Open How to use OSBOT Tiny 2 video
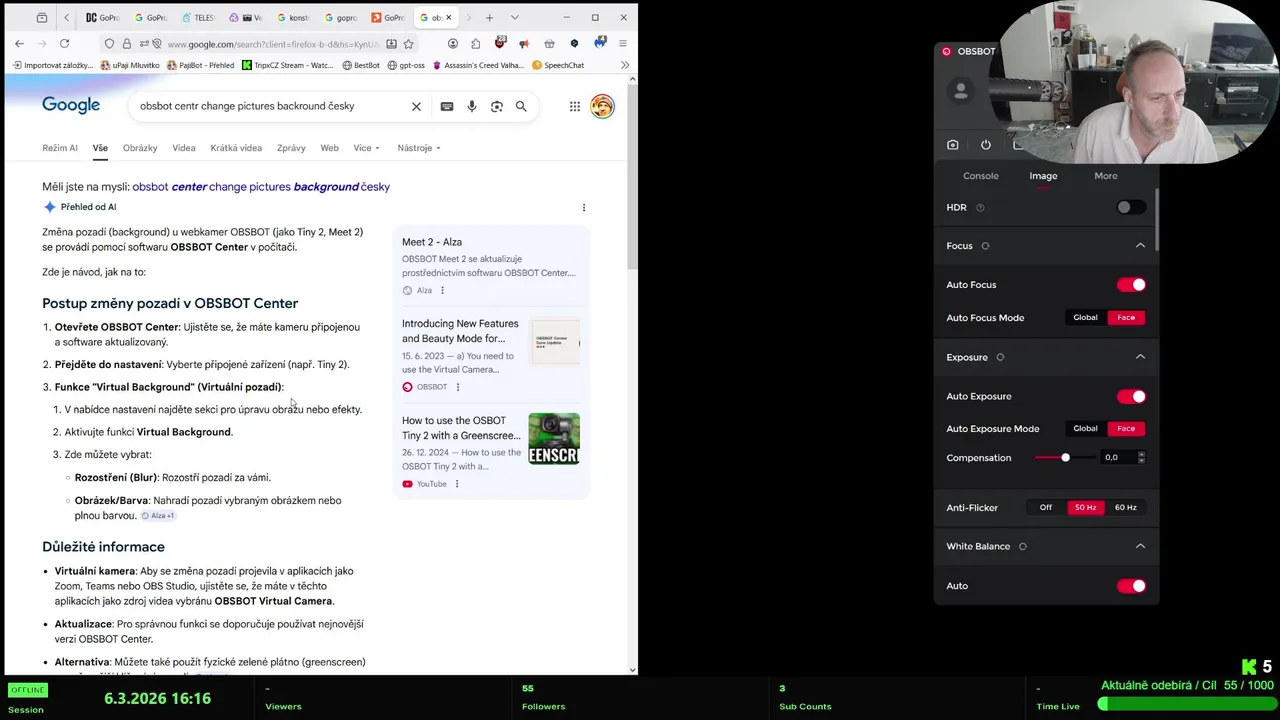Screen dimensions: 1280x720 (x=461, y=428)
